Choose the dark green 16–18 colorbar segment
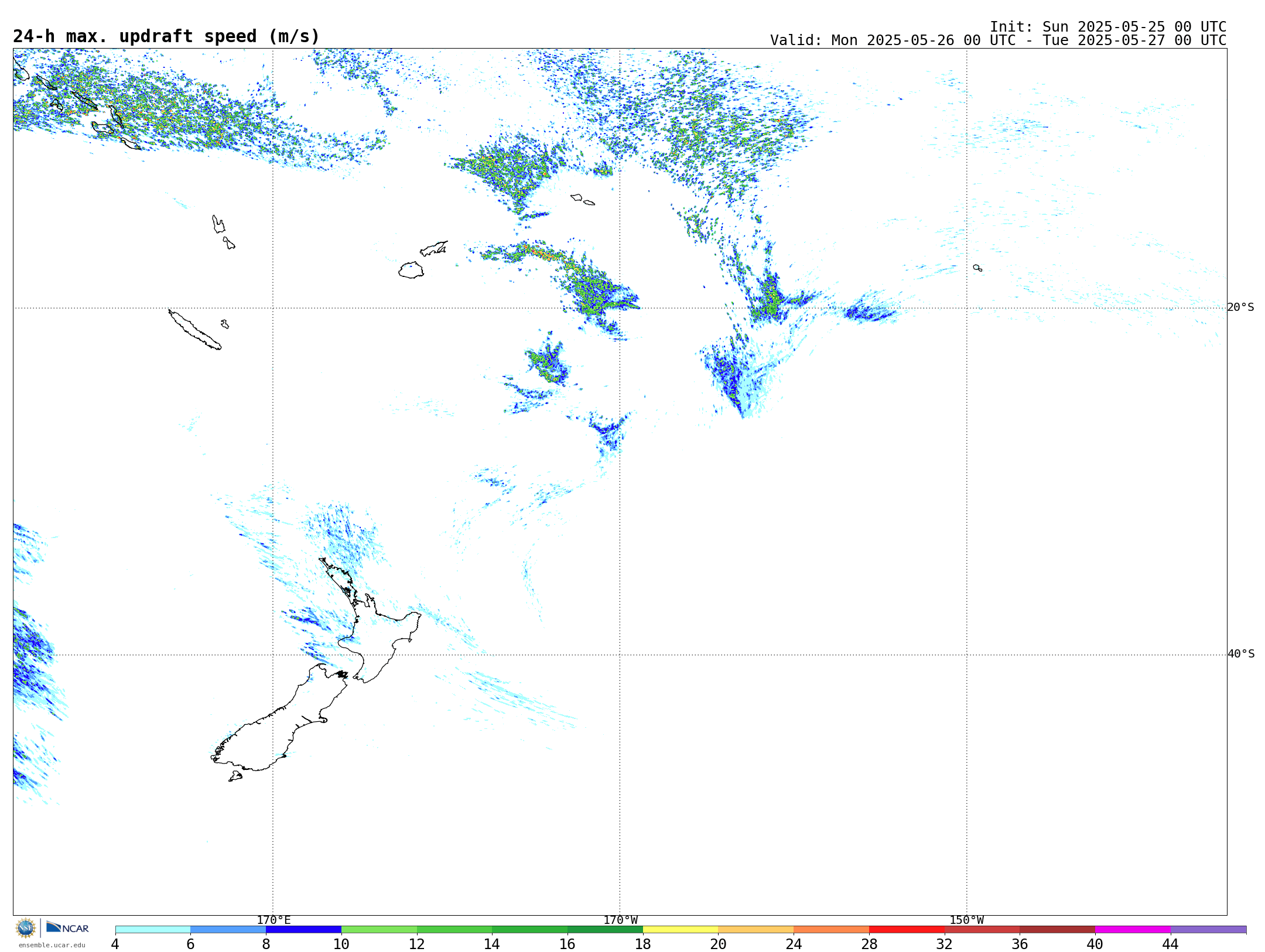Image resolution: width=1265 pixels, height=952 pixels. click(605, 929)
